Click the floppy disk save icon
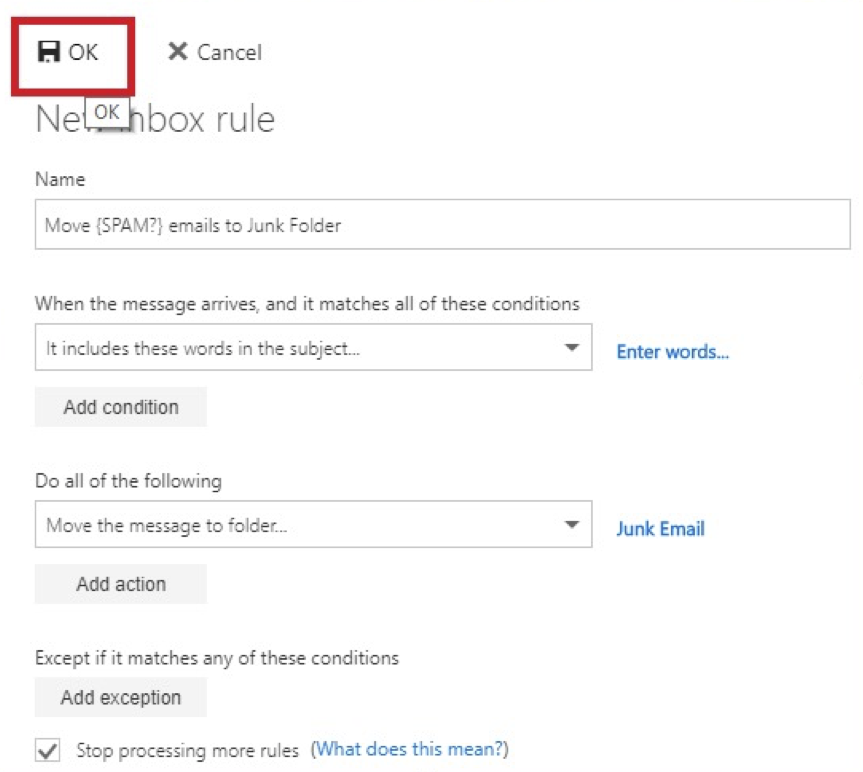The image size is (863, 772). (49, 52)
